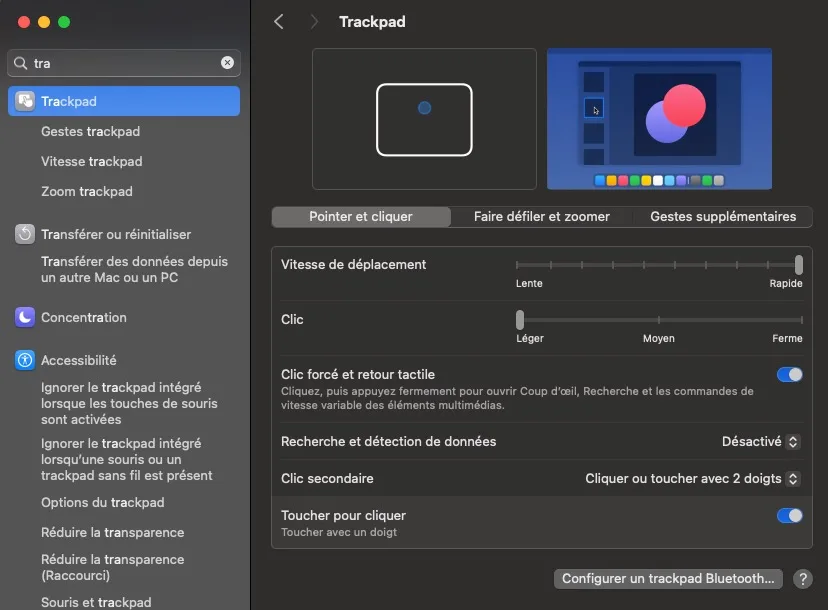This screenshot has width=828, height=610.
Task: Disable Clic forcé et retour tactile toggle
Action: [x=789, y=374]
